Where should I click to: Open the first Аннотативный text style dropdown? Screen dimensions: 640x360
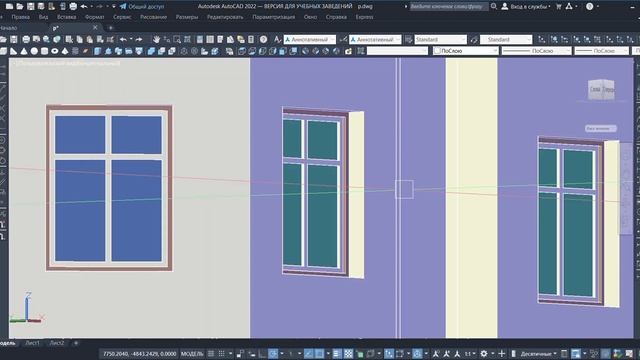point(310,40)
